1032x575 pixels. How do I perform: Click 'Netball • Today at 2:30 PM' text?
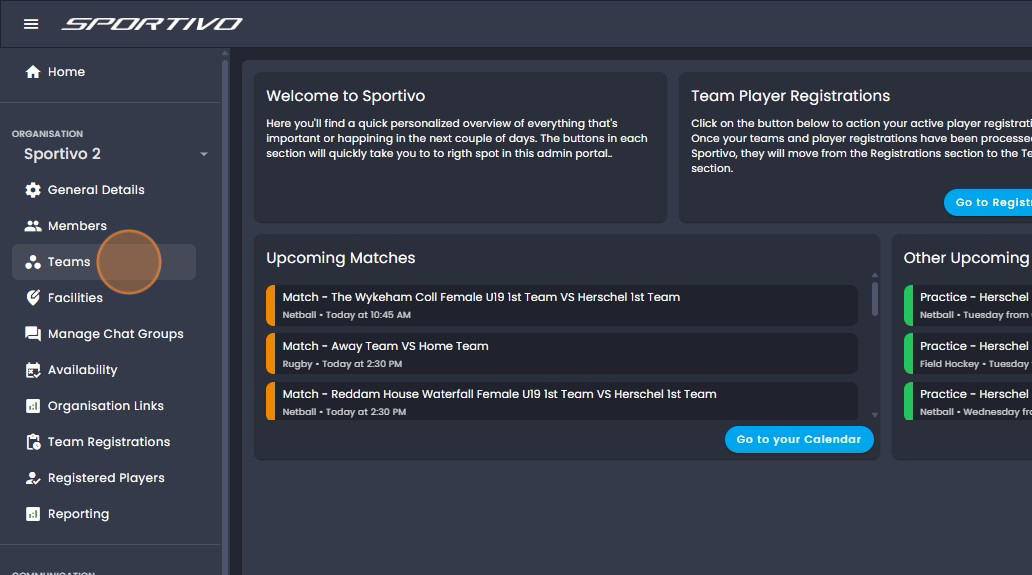click(344, 412)
